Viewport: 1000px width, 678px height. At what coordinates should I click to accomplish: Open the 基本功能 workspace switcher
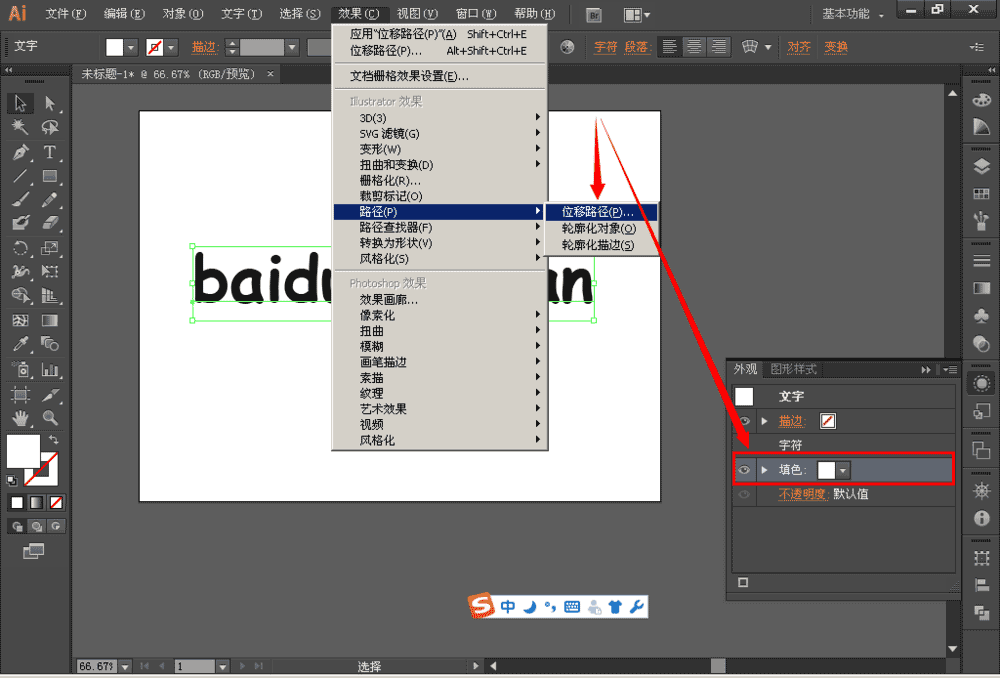tap(853, 14)
